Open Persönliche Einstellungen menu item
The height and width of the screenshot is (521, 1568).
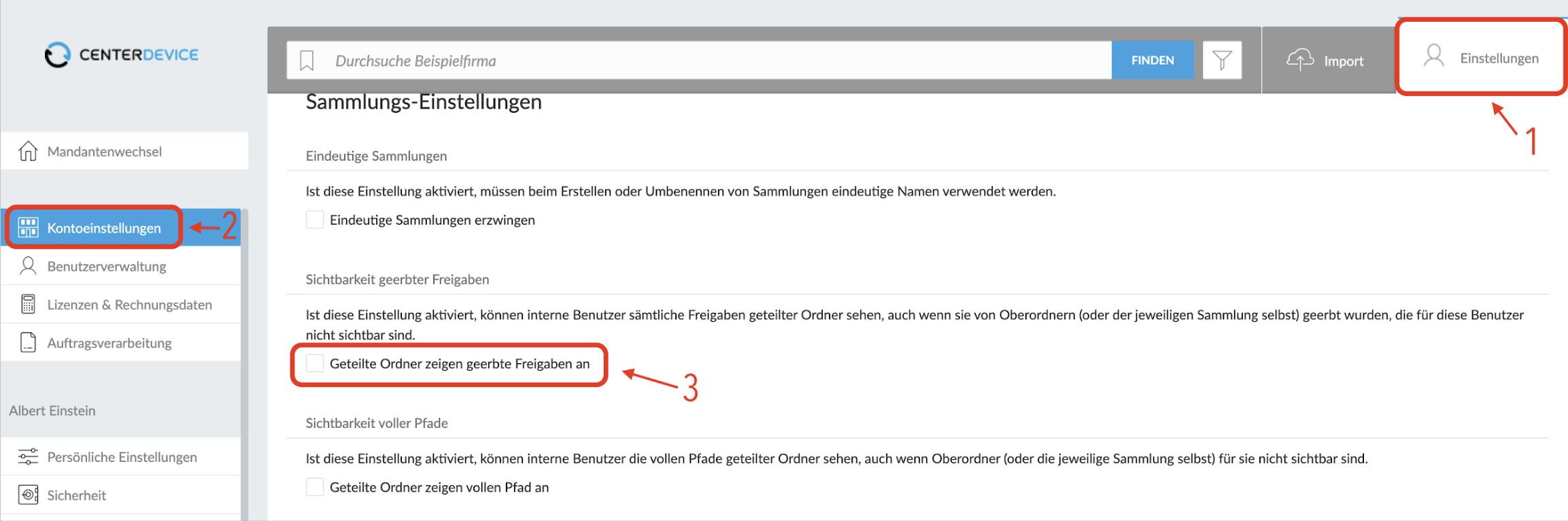pyautogui.click(x=121, y=456)
